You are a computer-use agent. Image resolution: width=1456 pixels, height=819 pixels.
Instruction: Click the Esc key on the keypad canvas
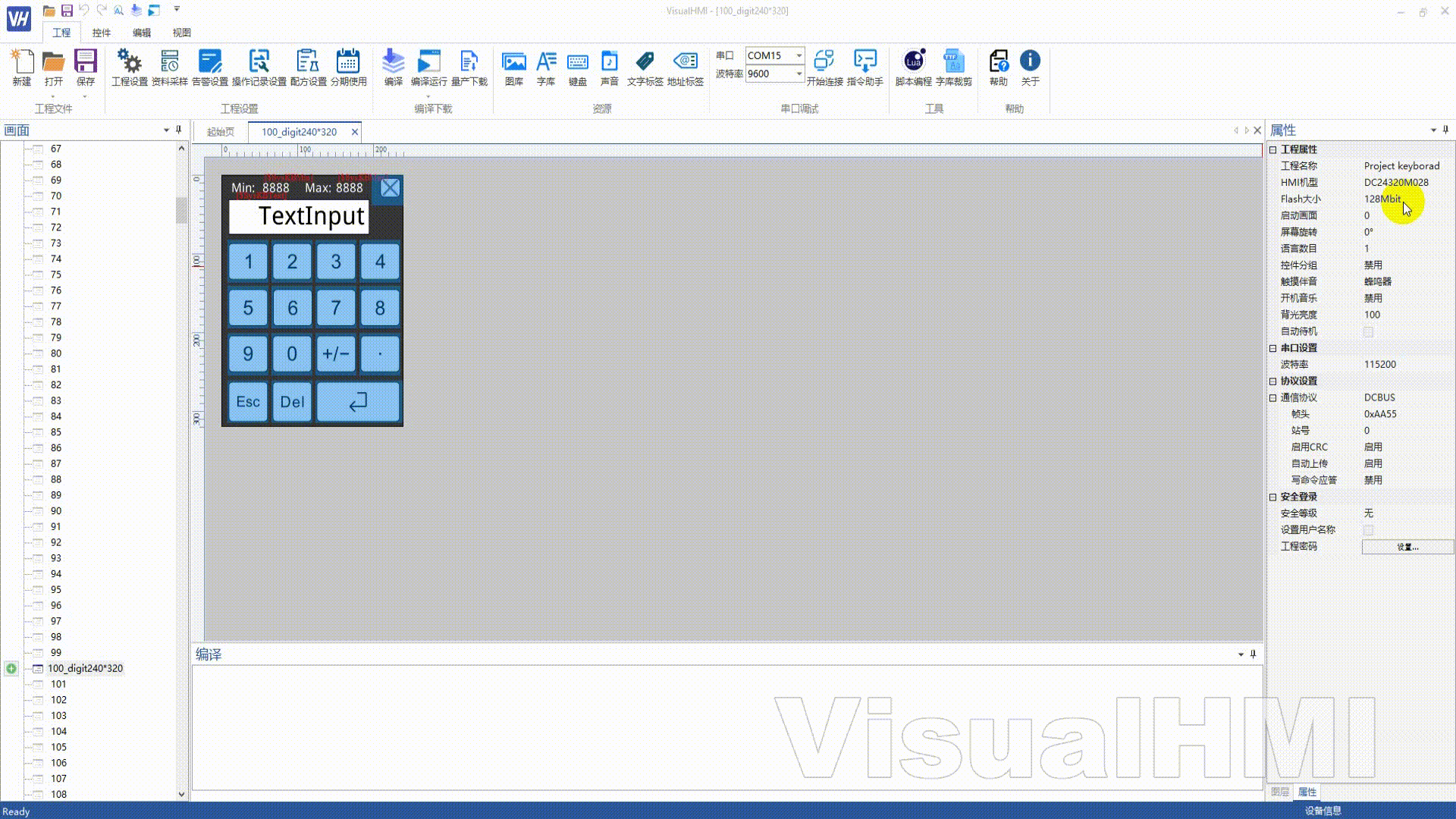(x=248, y=402)
